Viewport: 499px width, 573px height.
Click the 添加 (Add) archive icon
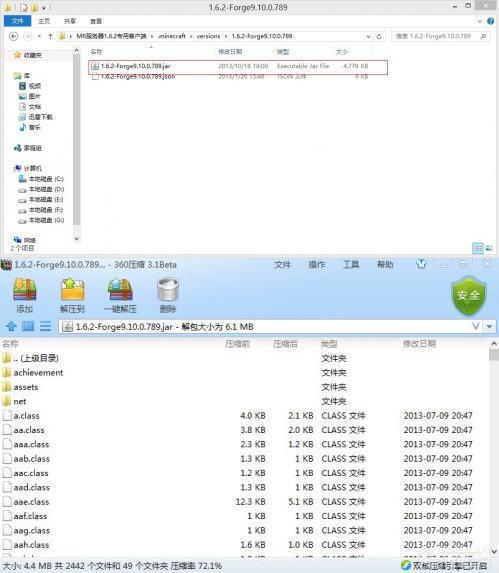[24, 295]
